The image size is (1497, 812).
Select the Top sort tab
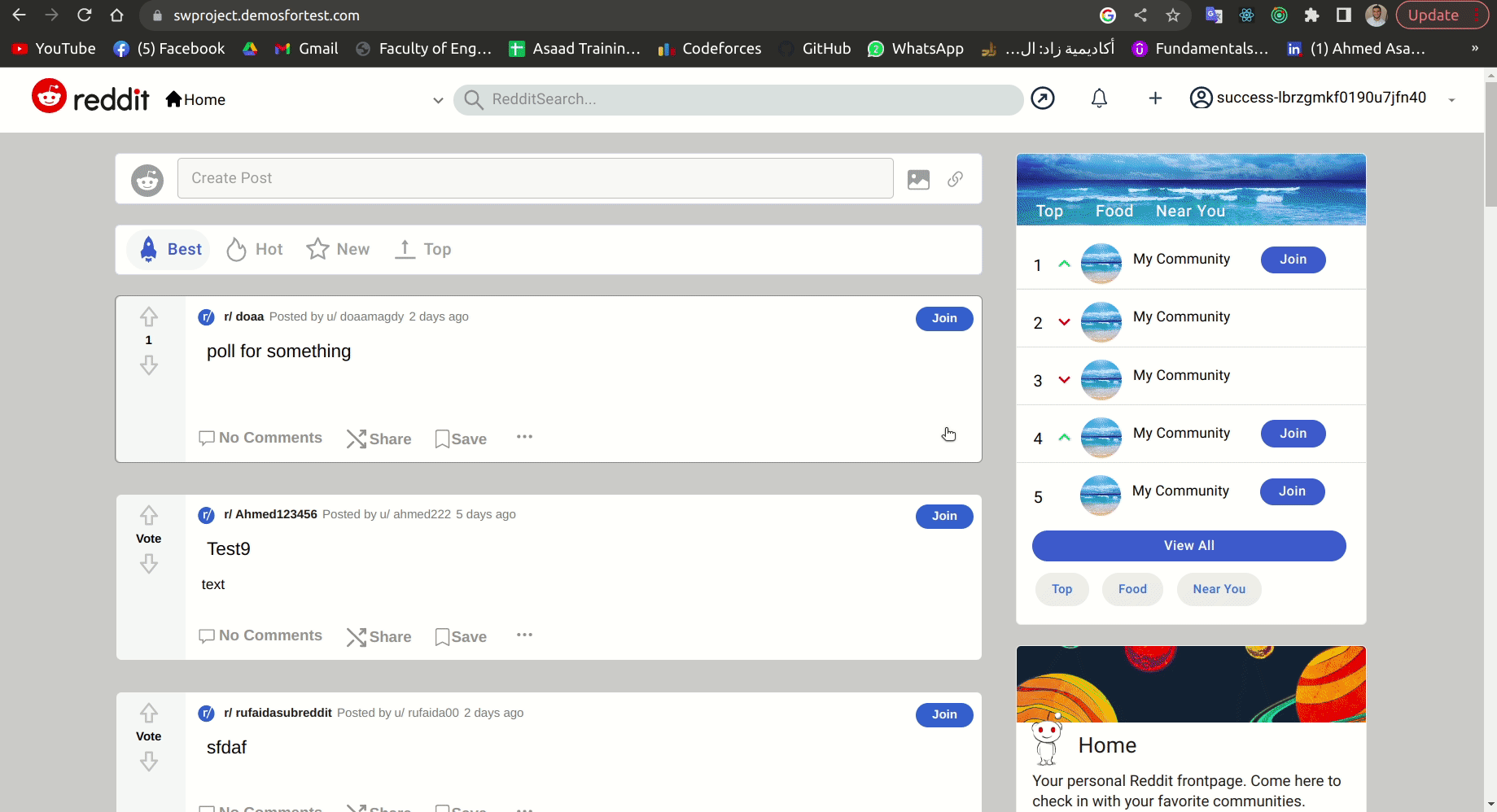point(422,250)
